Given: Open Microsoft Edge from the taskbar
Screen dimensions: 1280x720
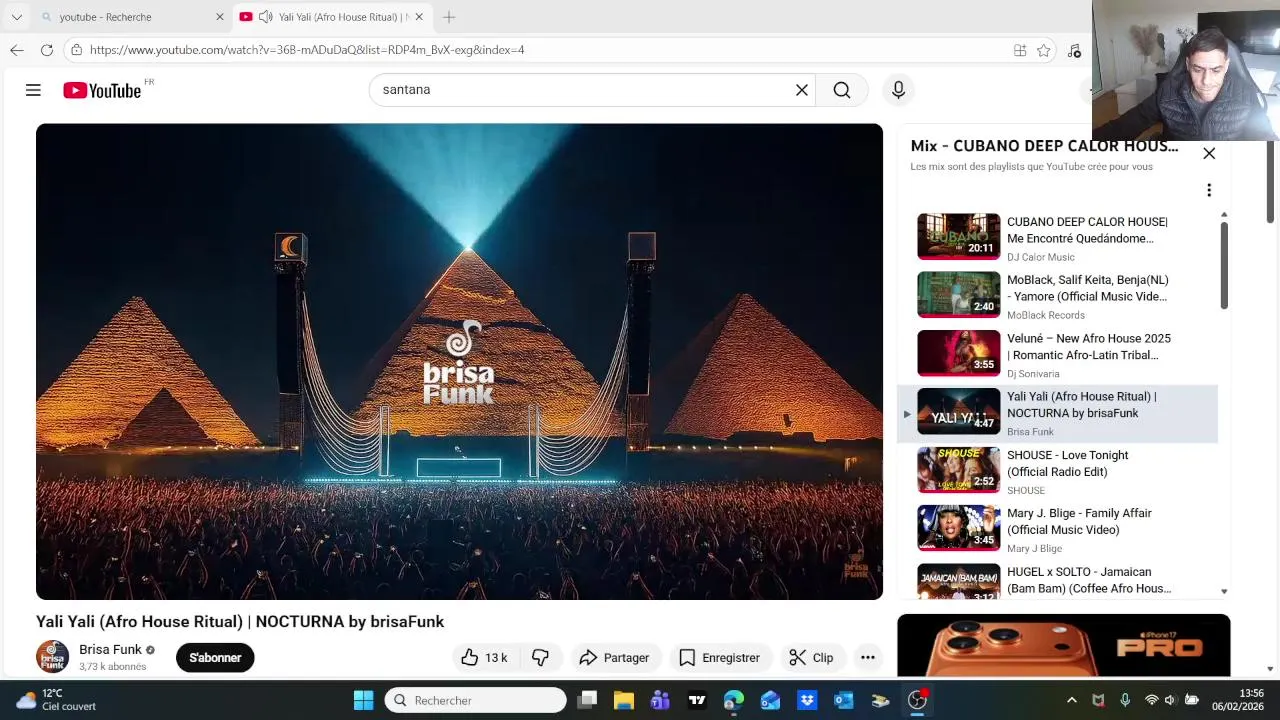Looking at the screenshot, I should click(734, 700).
